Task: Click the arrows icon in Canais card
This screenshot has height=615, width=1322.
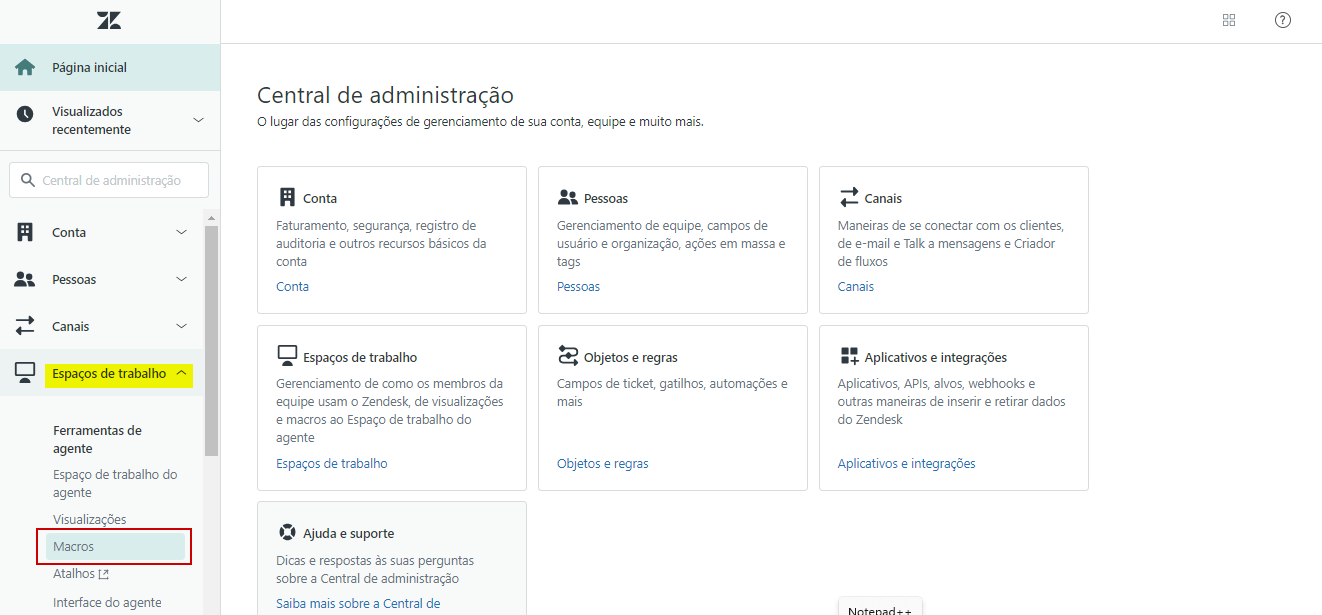Action: [849, 197]
